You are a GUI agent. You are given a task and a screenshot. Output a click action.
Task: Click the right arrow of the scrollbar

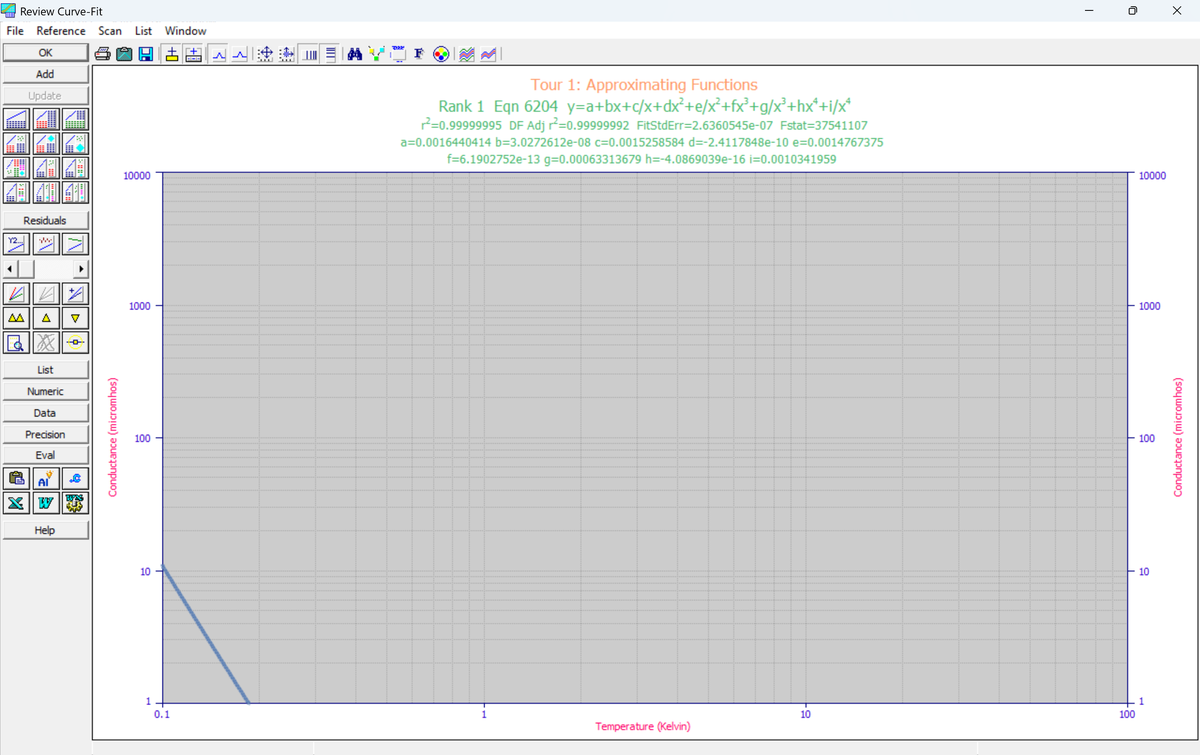(x=82, y=269)
